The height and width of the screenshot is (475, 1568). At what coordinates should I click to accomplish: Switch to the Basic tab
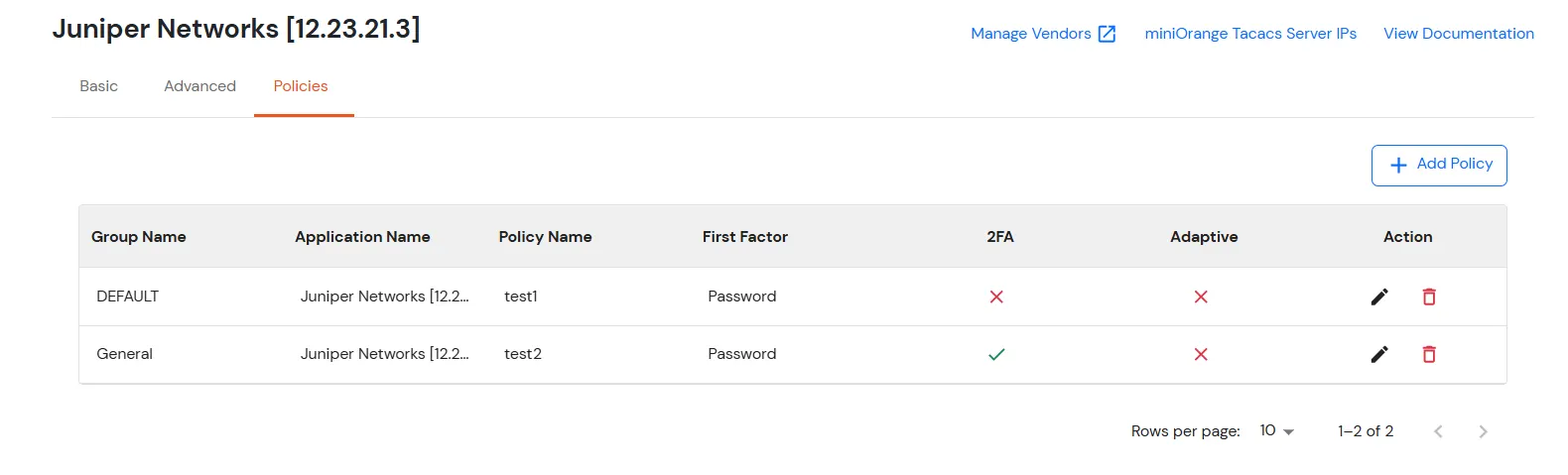tap(98, 86)
